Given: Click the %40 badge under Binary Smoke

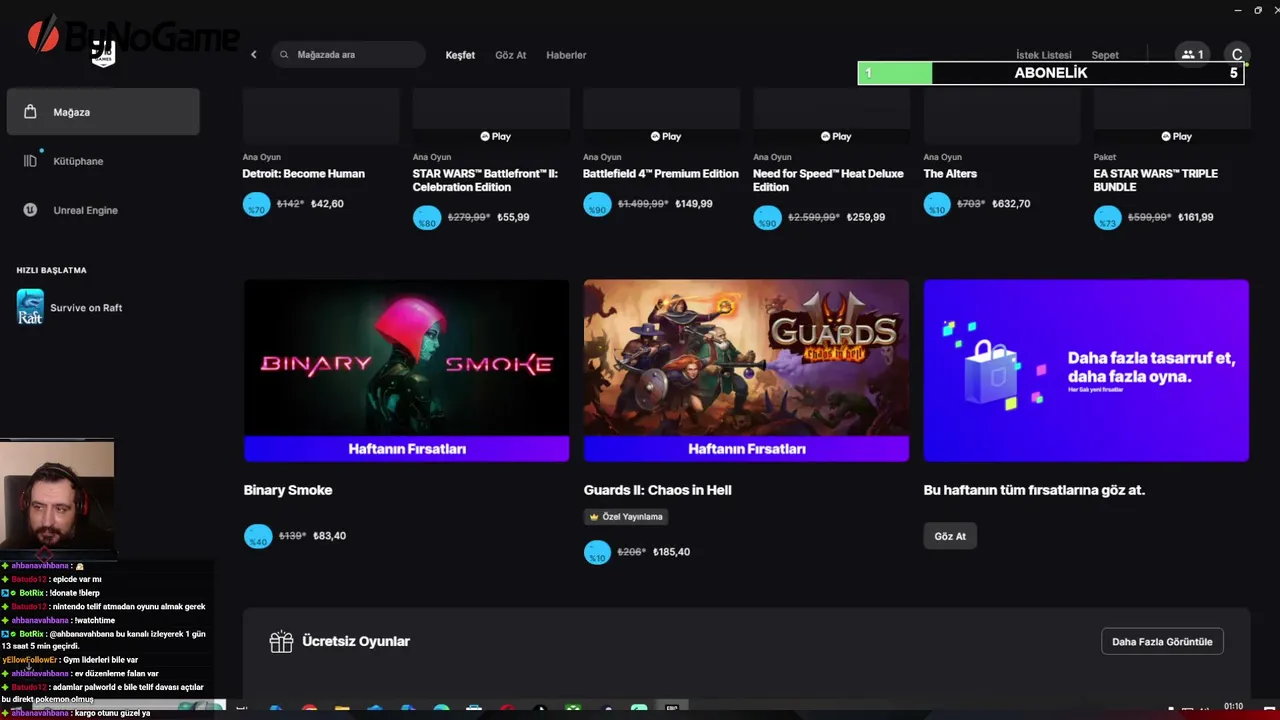Looking at the screenshot, I should tap(258, 537).
